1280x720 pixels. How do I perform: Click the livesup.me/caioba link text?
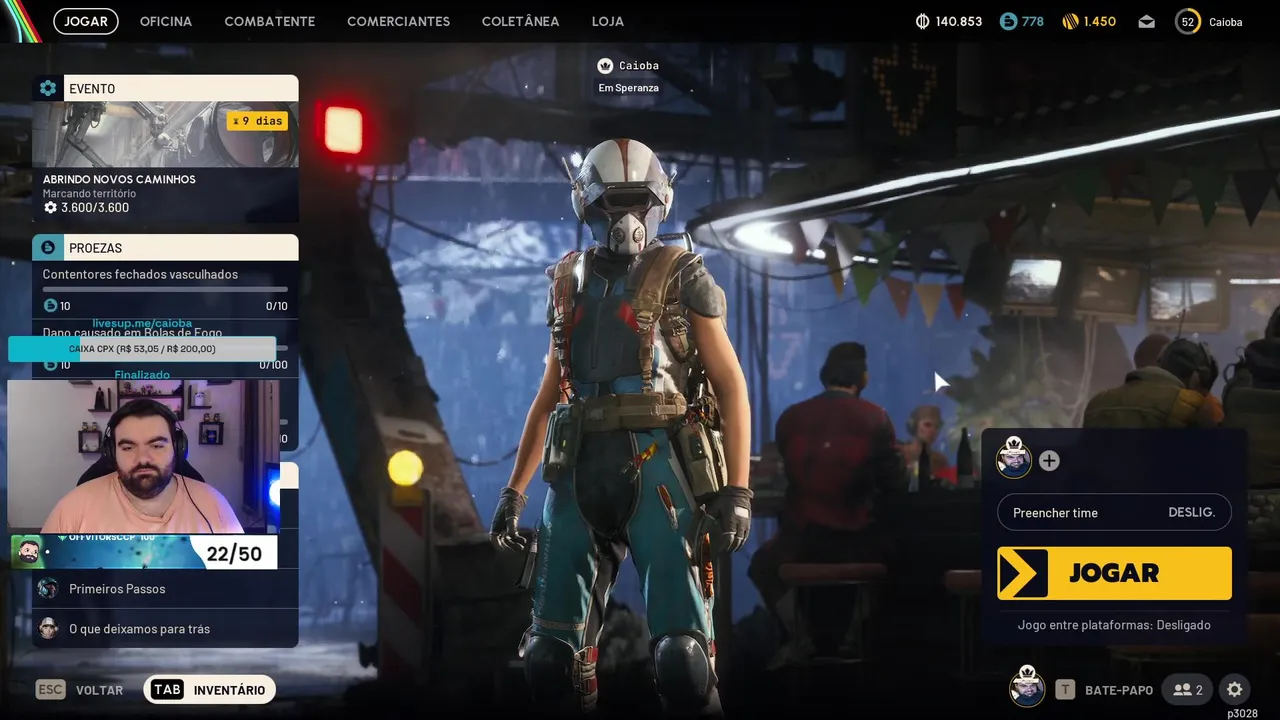(x=142, y=323)
